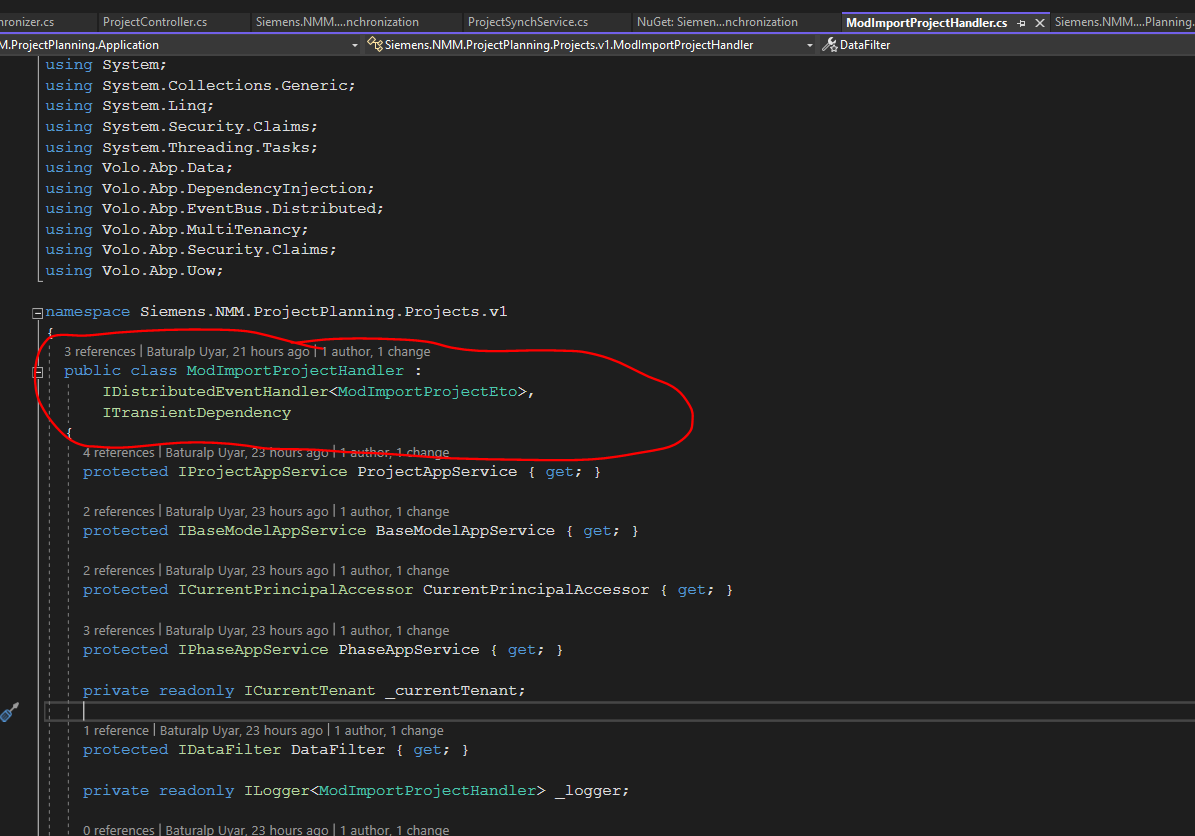Collapse the ModImportProjectHandler class outline
This screenshot has height=836, width=1195.
point(38,371)
